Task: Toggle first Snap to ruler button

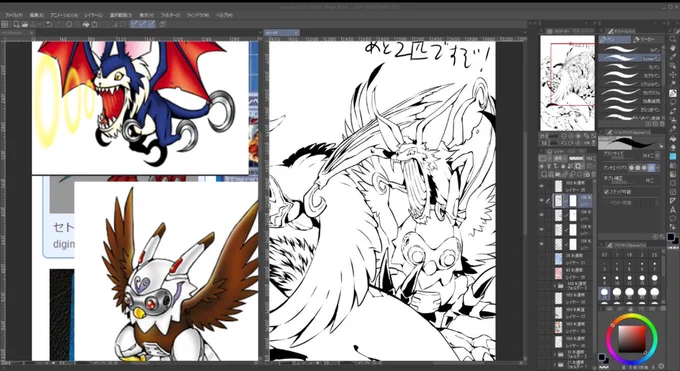Action: pos(134,24)
